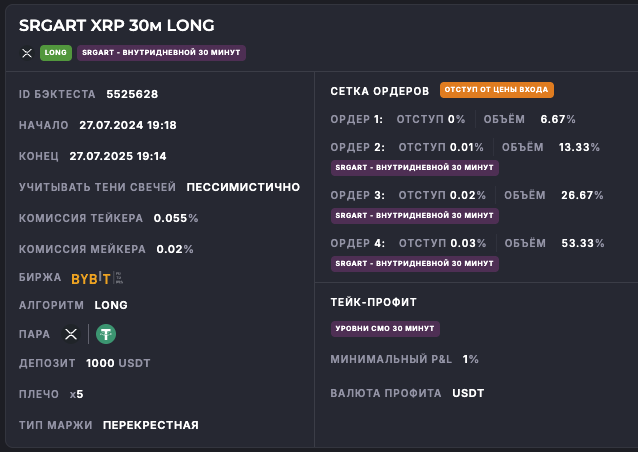Click the SRGART tag under Ордер 4
This screenshot has width=638, height=452.
click(x=414, y=263)
